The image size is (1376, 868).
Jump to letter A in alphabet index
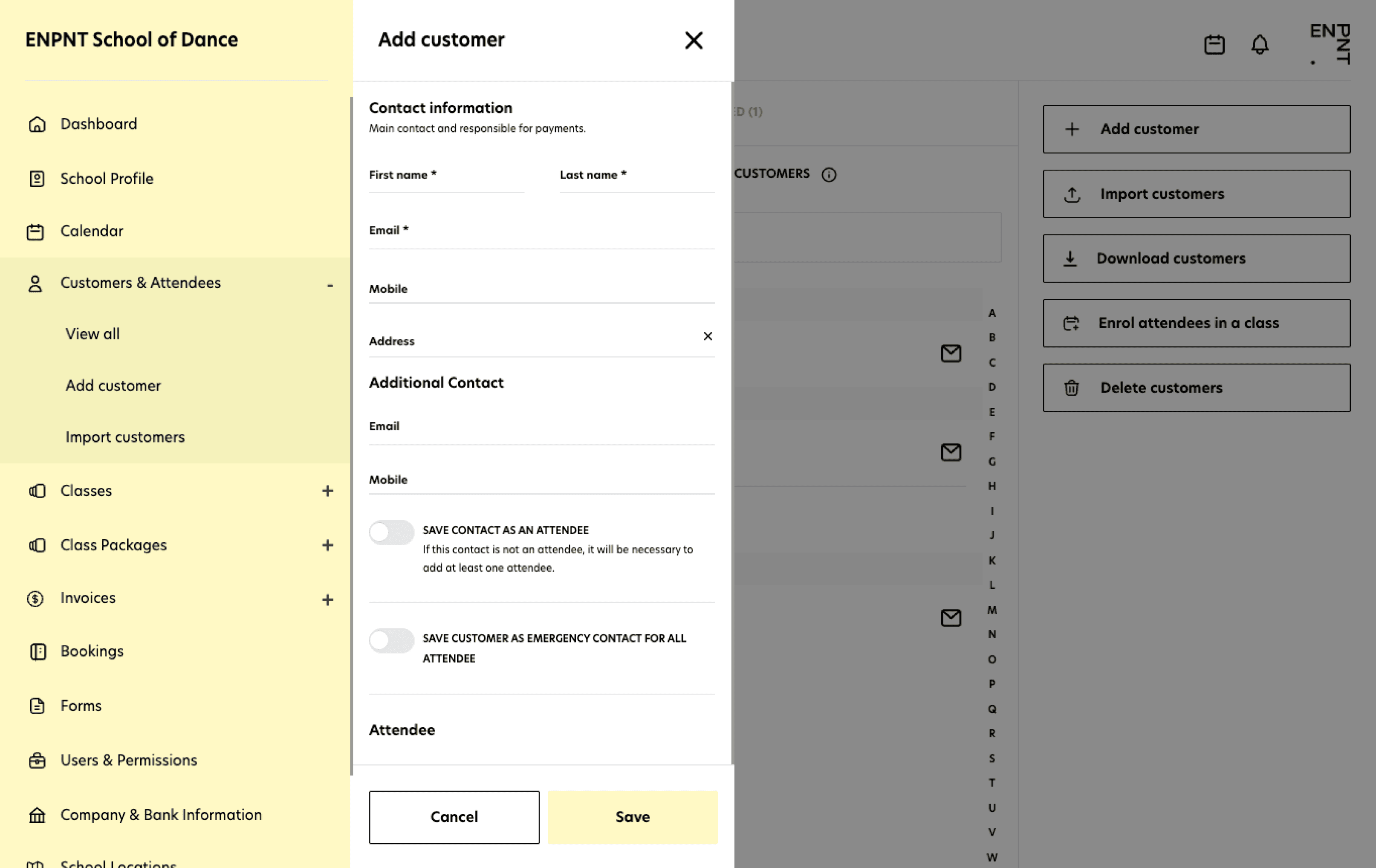click(x=992, y=313)
